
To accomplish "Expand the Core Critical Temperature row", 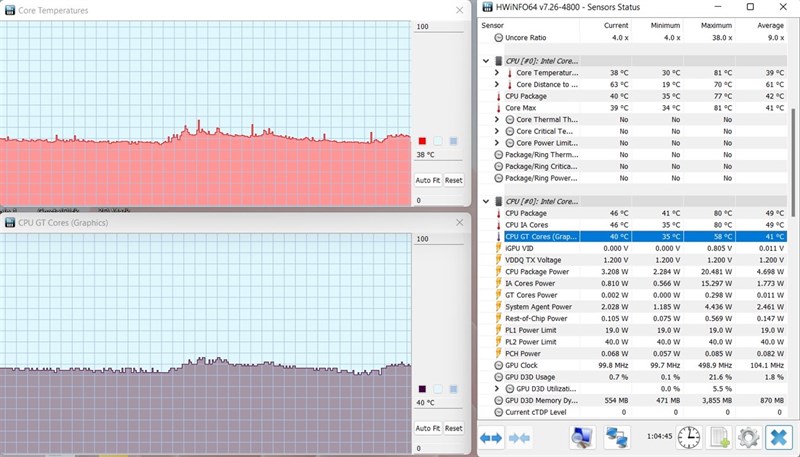I will 496,131.
